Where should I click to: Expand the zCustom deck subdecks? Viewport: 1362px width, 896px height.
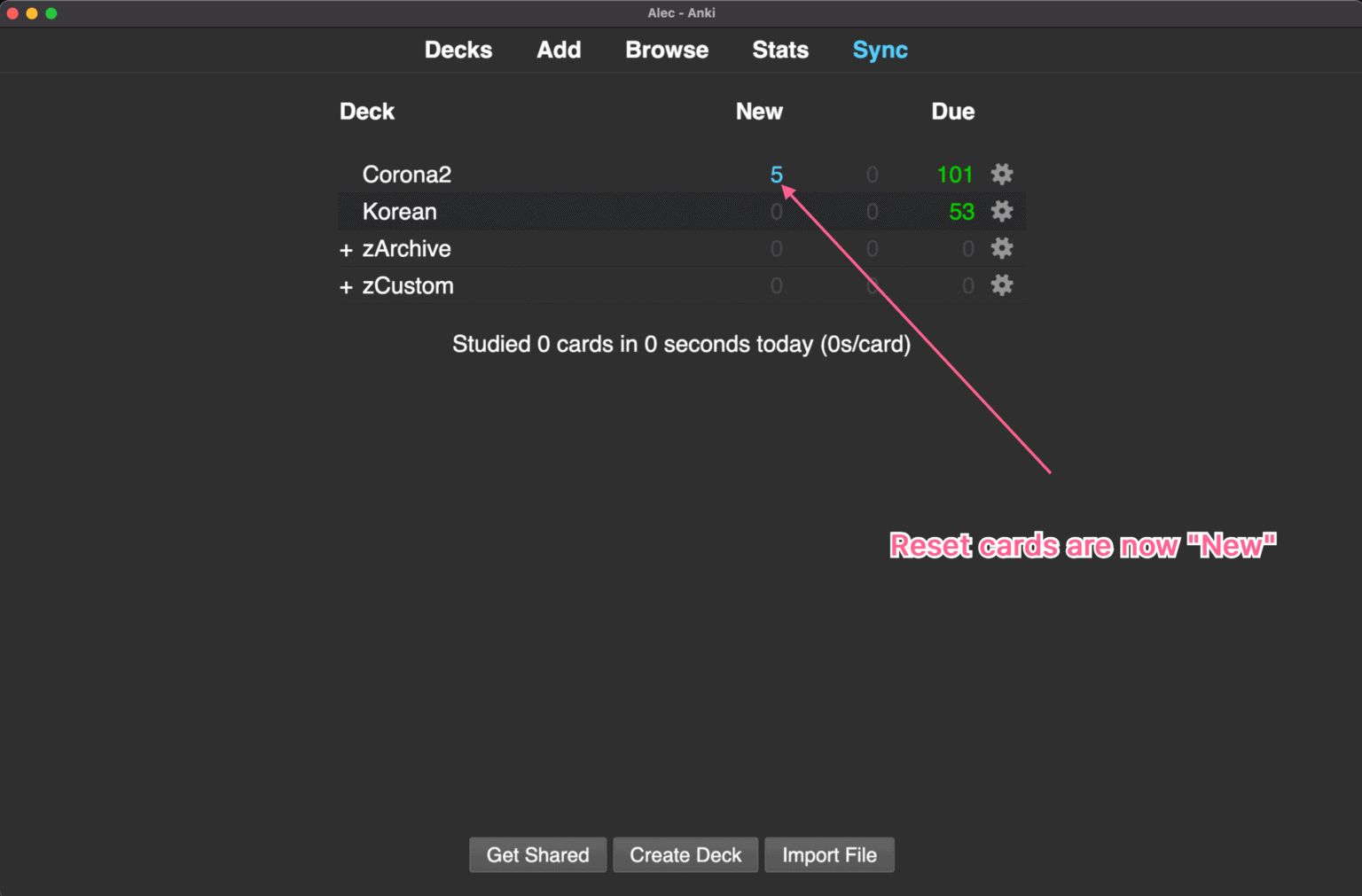click(x=345, y=286)
